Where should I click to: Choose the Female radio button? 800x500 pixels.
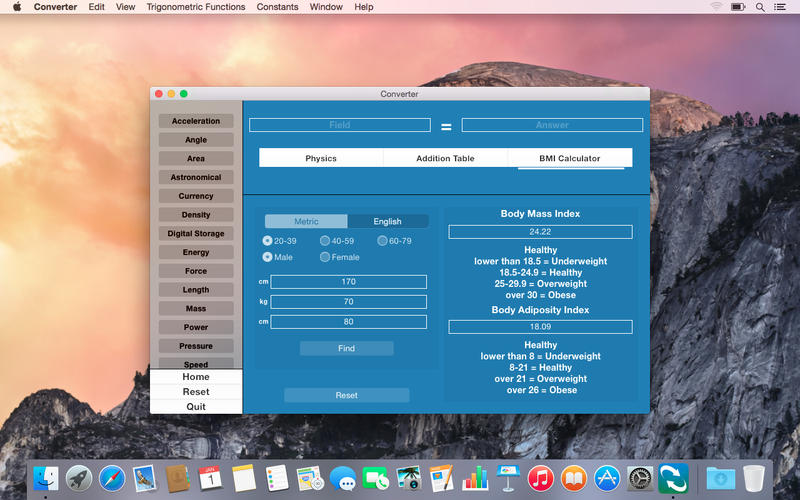click(x=324, y=257)
